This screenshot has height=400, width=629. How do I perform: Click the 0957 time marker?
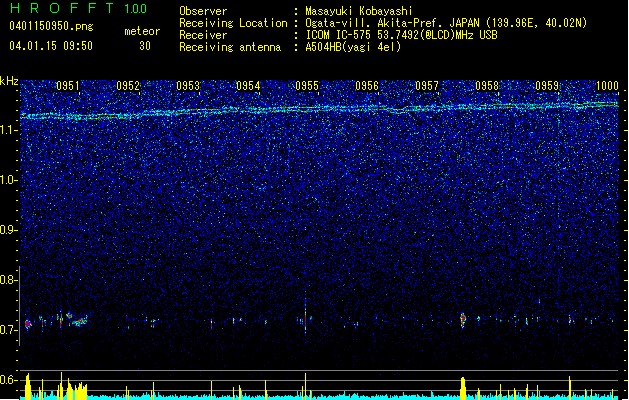[x=427, y=86]
